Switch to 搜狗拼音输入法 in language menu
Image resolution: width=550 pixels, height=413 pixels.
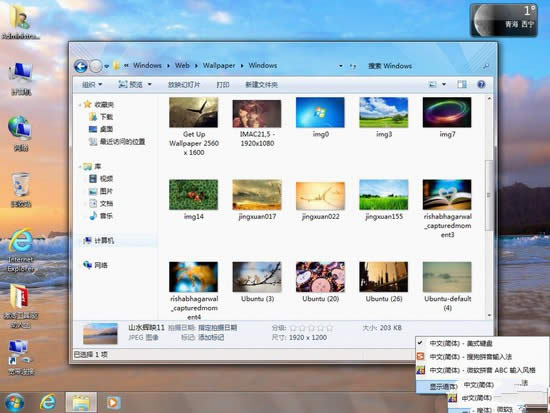[482, 357]
